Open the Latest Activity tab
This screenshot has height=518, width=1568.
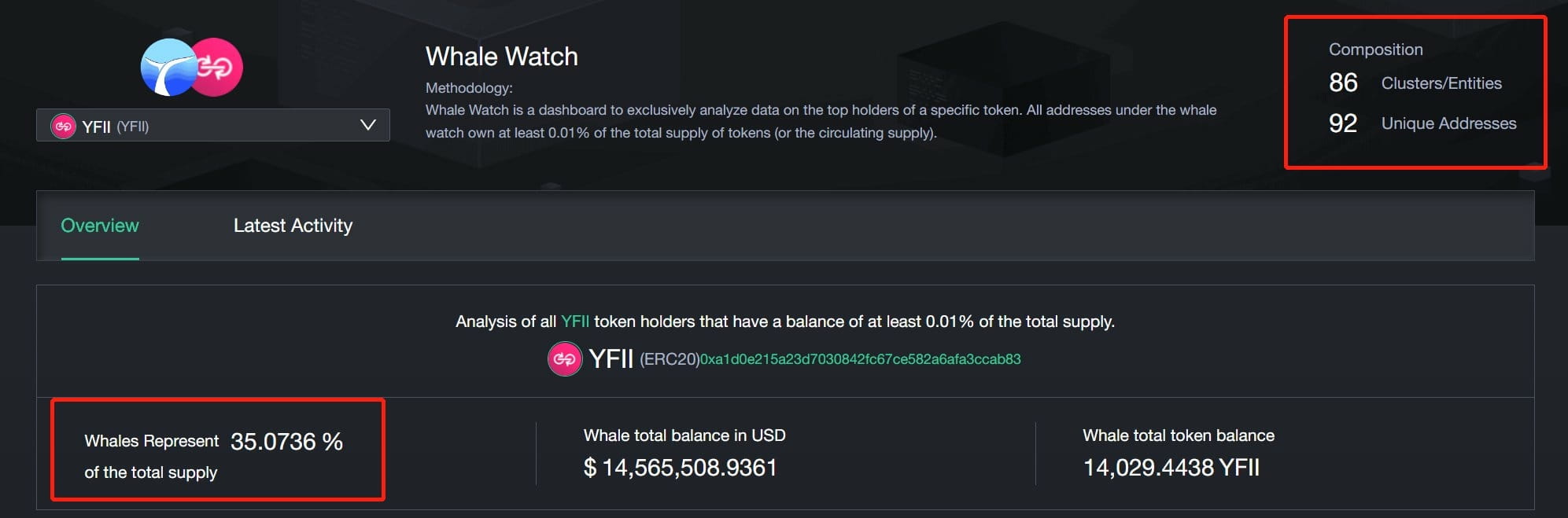click(293, 226)
